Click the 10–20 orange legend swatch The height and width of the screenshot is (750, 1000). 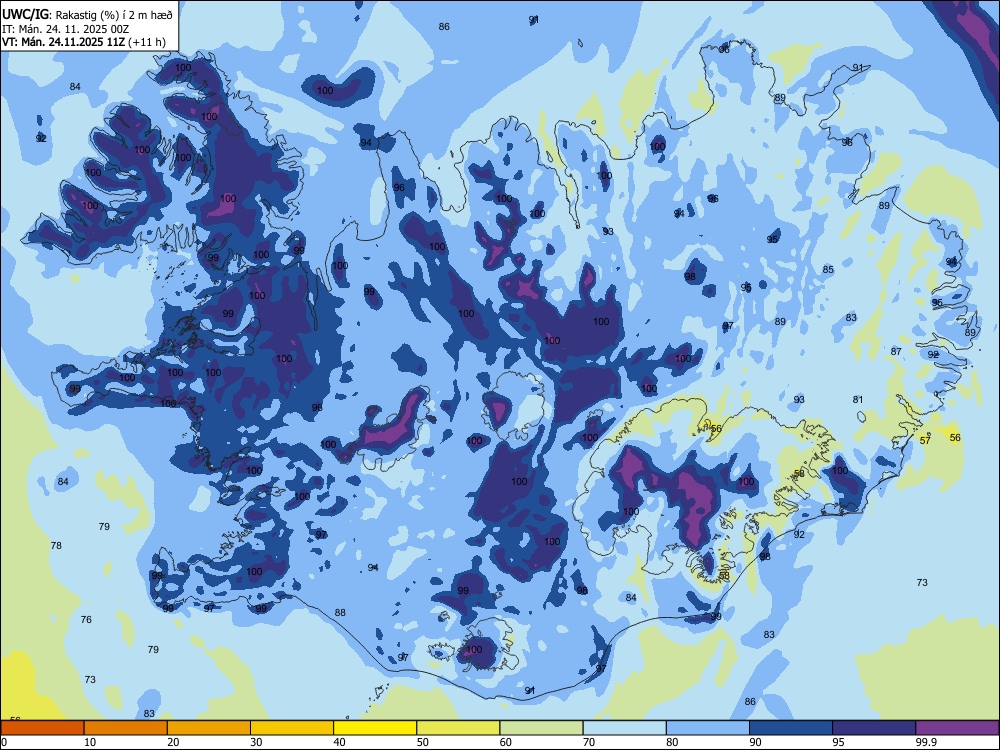tap(126, 728)
